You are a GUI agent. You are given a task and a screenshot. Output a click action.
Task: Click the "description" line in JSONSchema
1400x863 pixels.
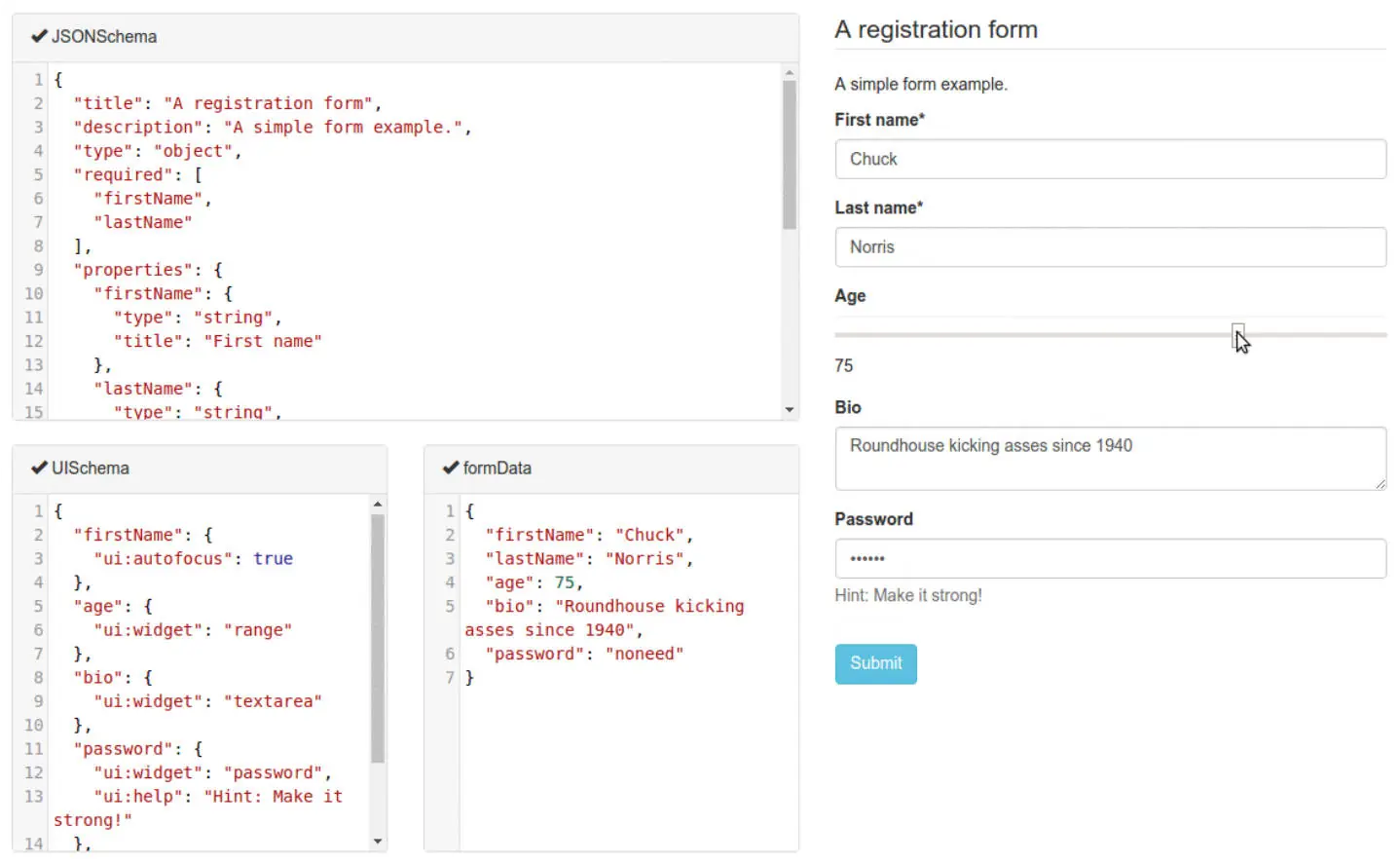click(273, 127)
